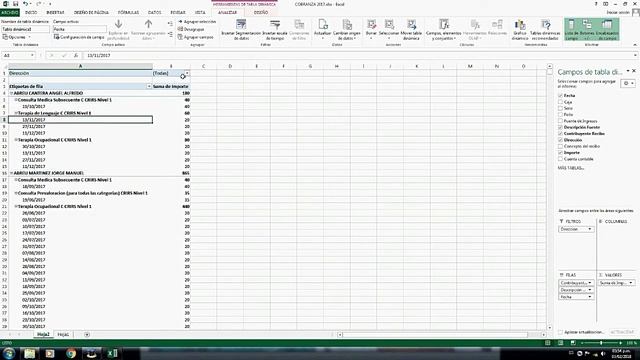Check the Serie field checkbox
The image size is (640, 360).
point(560,108)
